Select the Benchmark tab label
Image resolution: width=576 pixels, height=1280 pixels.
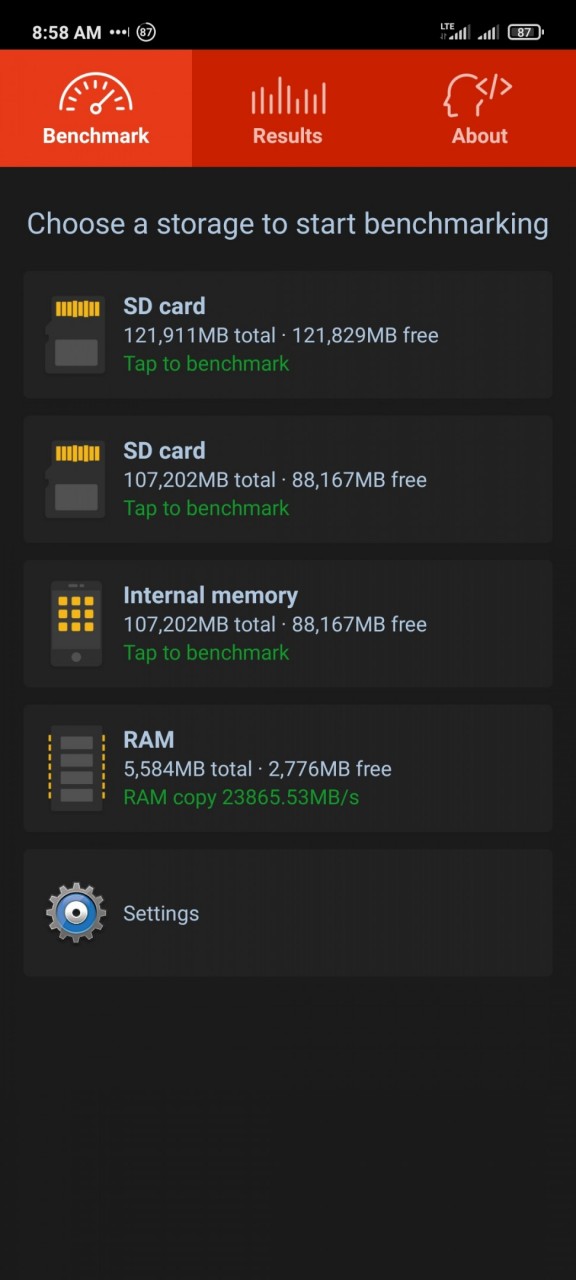pyautogui.click(x=96, y=136)
